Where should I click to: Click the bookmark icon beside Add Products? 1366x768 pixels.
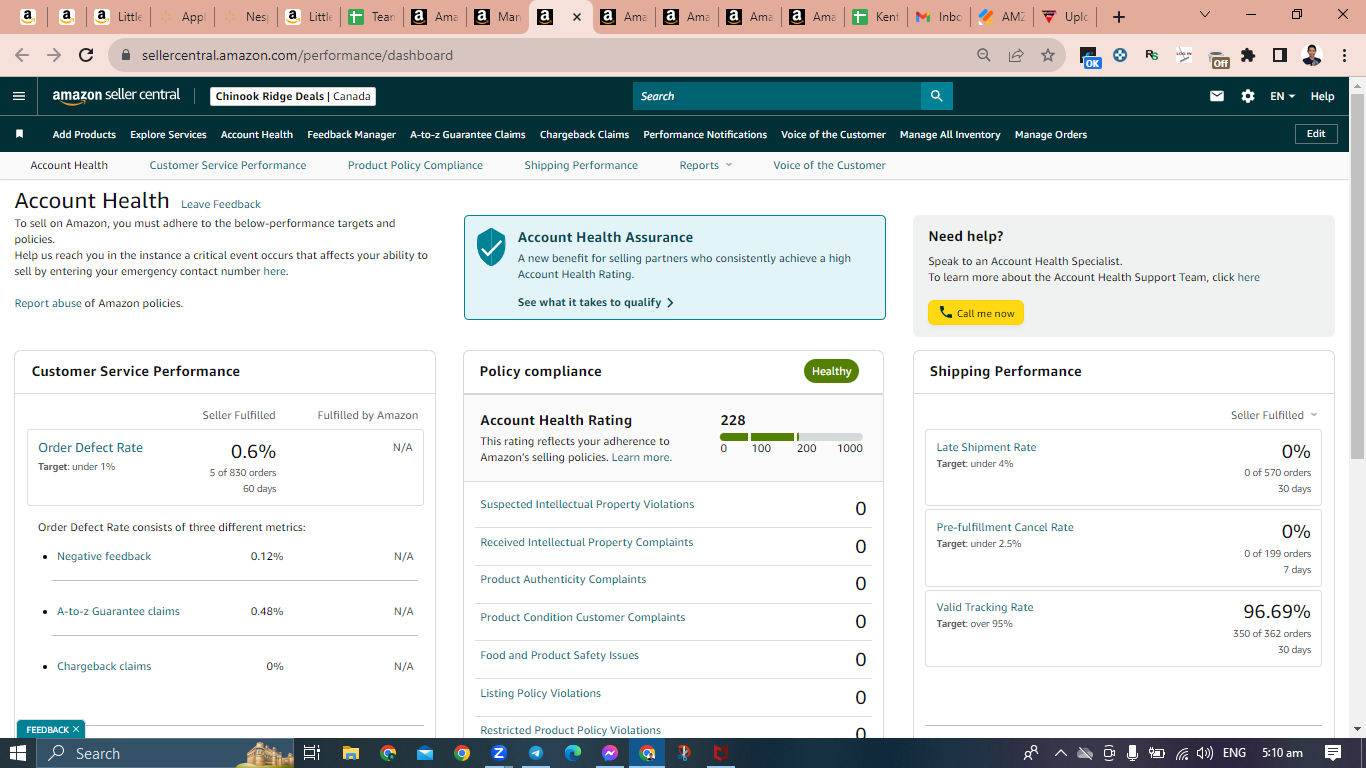pyautogui.click(x=19, y=134)
